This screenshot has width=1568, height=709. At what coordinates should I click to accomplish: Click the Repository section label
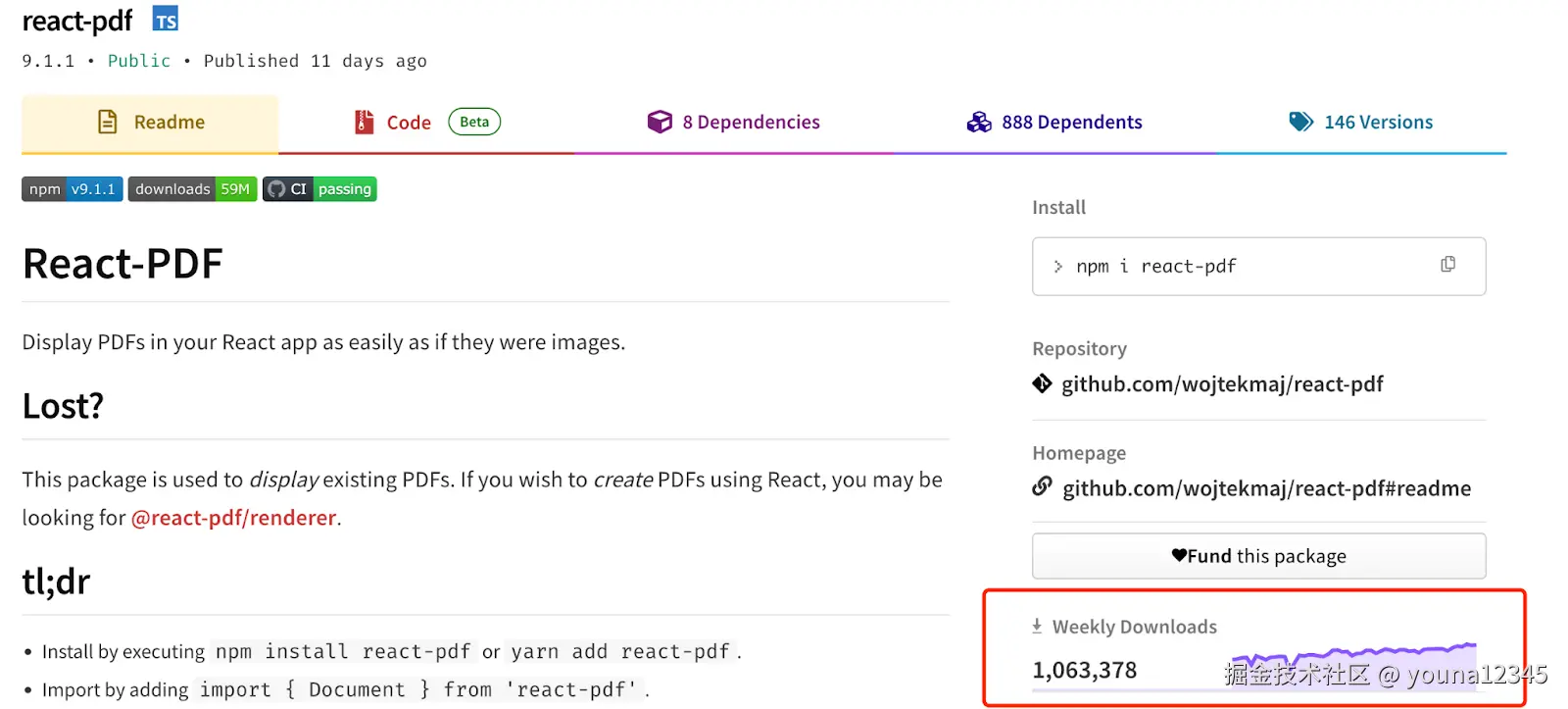(1079, 349)
